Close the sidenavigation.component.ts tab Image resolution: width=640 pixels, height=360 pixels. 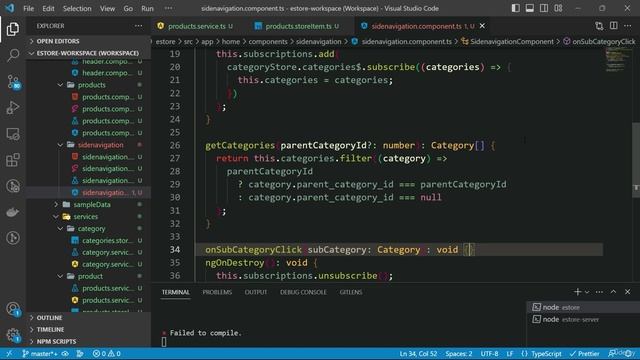[482, 26]
